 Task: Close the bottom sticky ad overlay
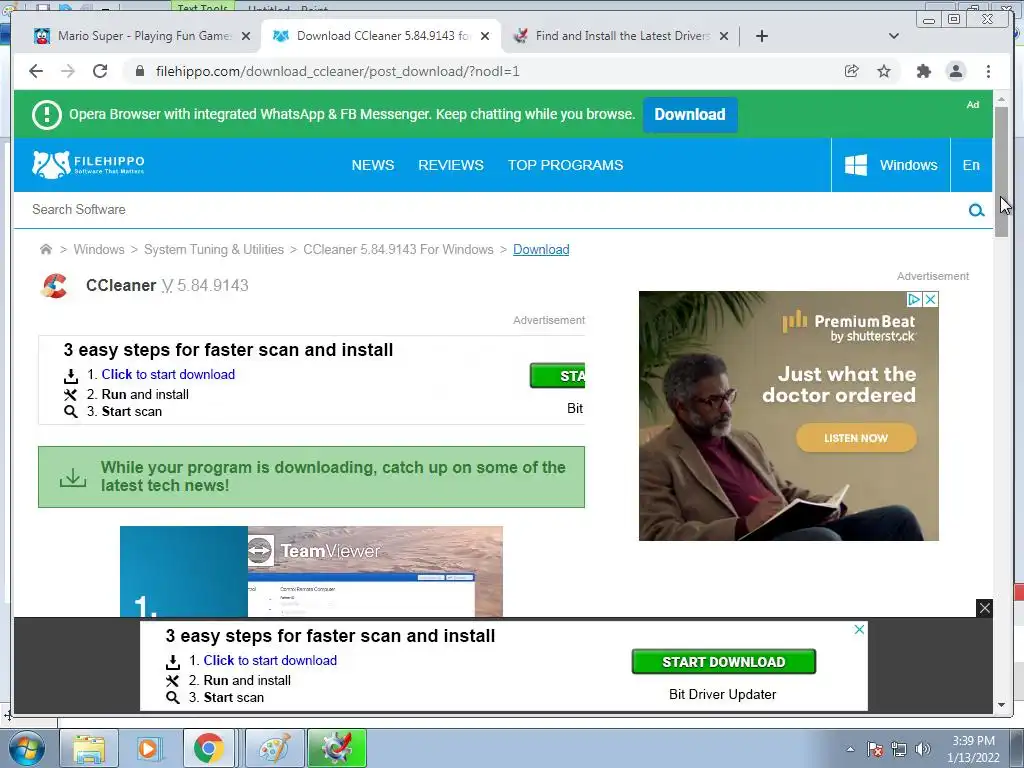point(984,608)
